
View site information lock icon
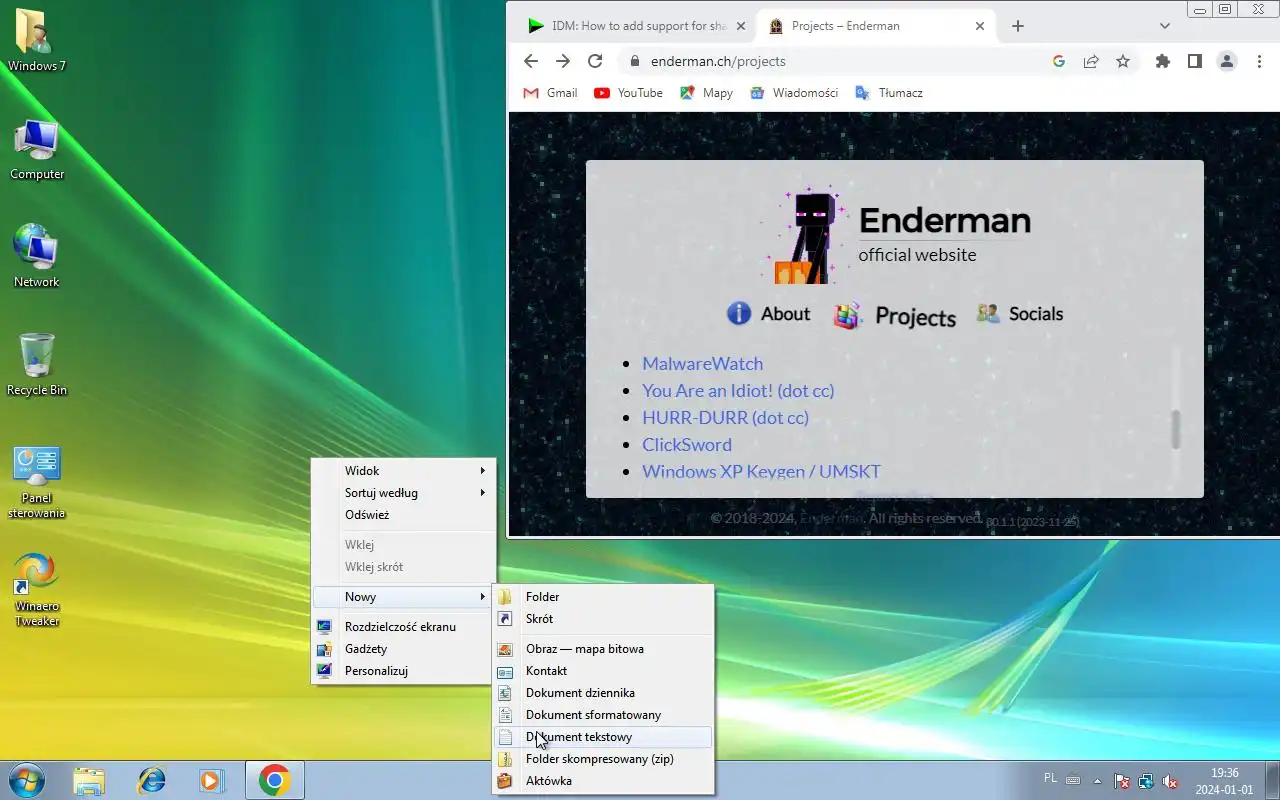634,61
